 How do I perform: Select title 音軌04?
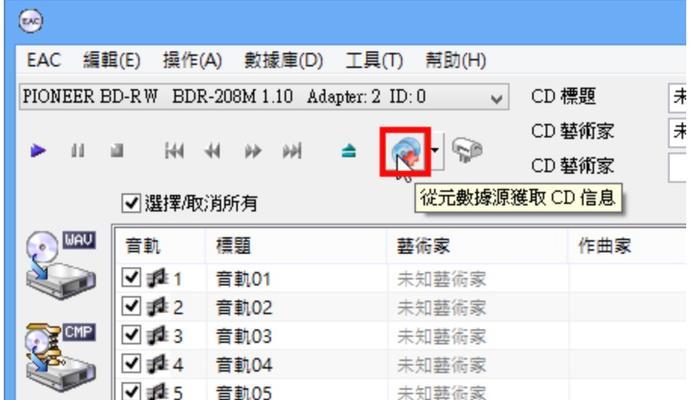click(x=243, y=366)
